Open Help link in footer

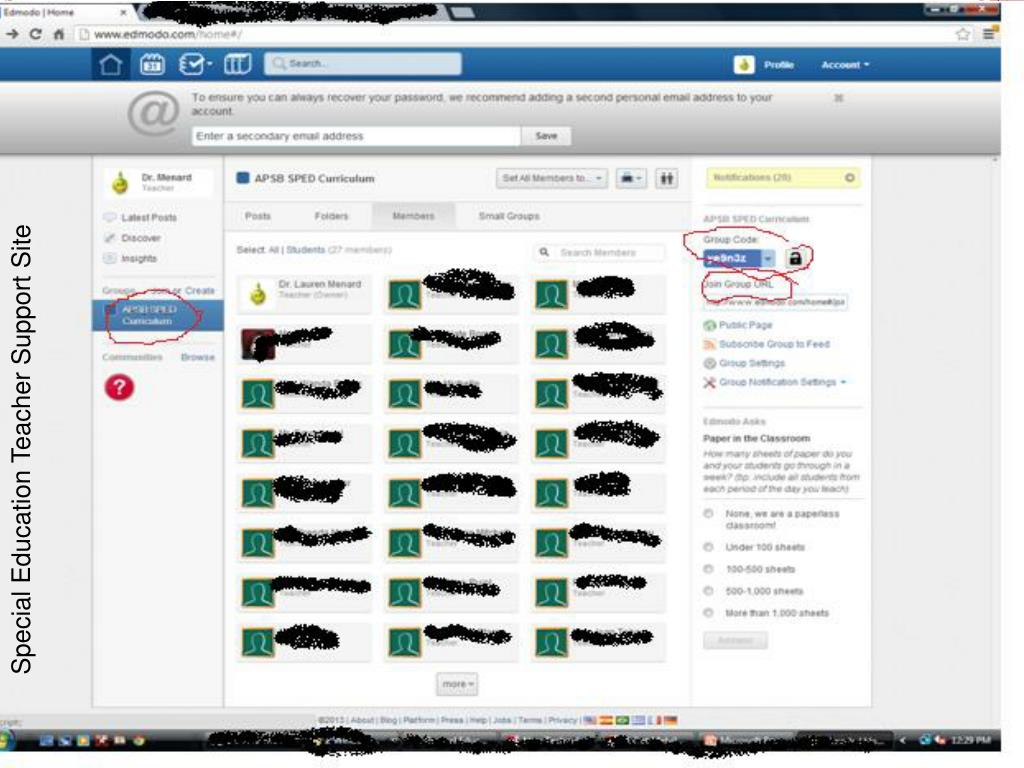pos(478,720)
